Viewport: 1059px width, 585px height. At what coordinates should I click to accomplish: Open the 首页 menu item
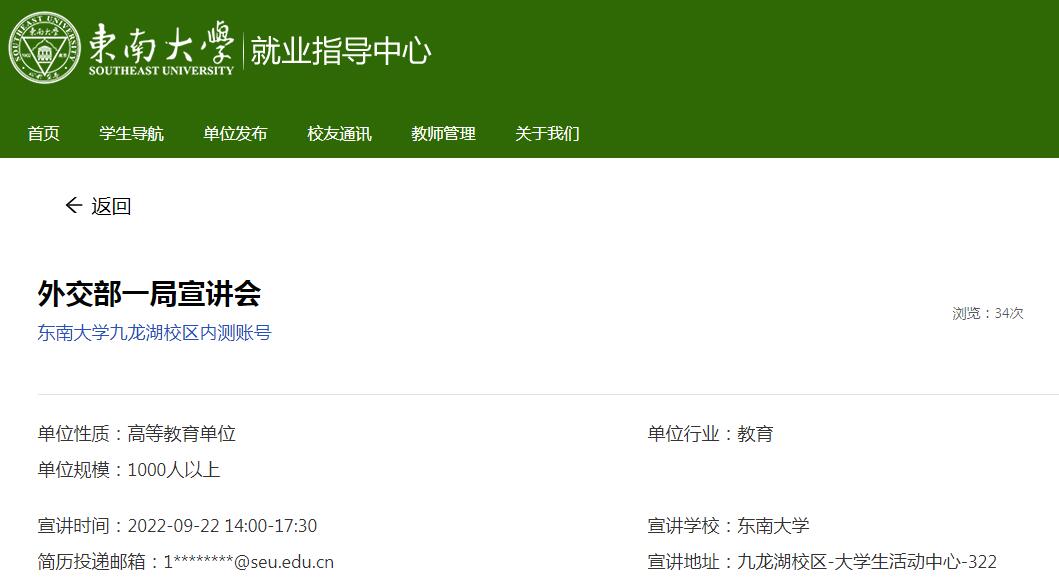43,134
